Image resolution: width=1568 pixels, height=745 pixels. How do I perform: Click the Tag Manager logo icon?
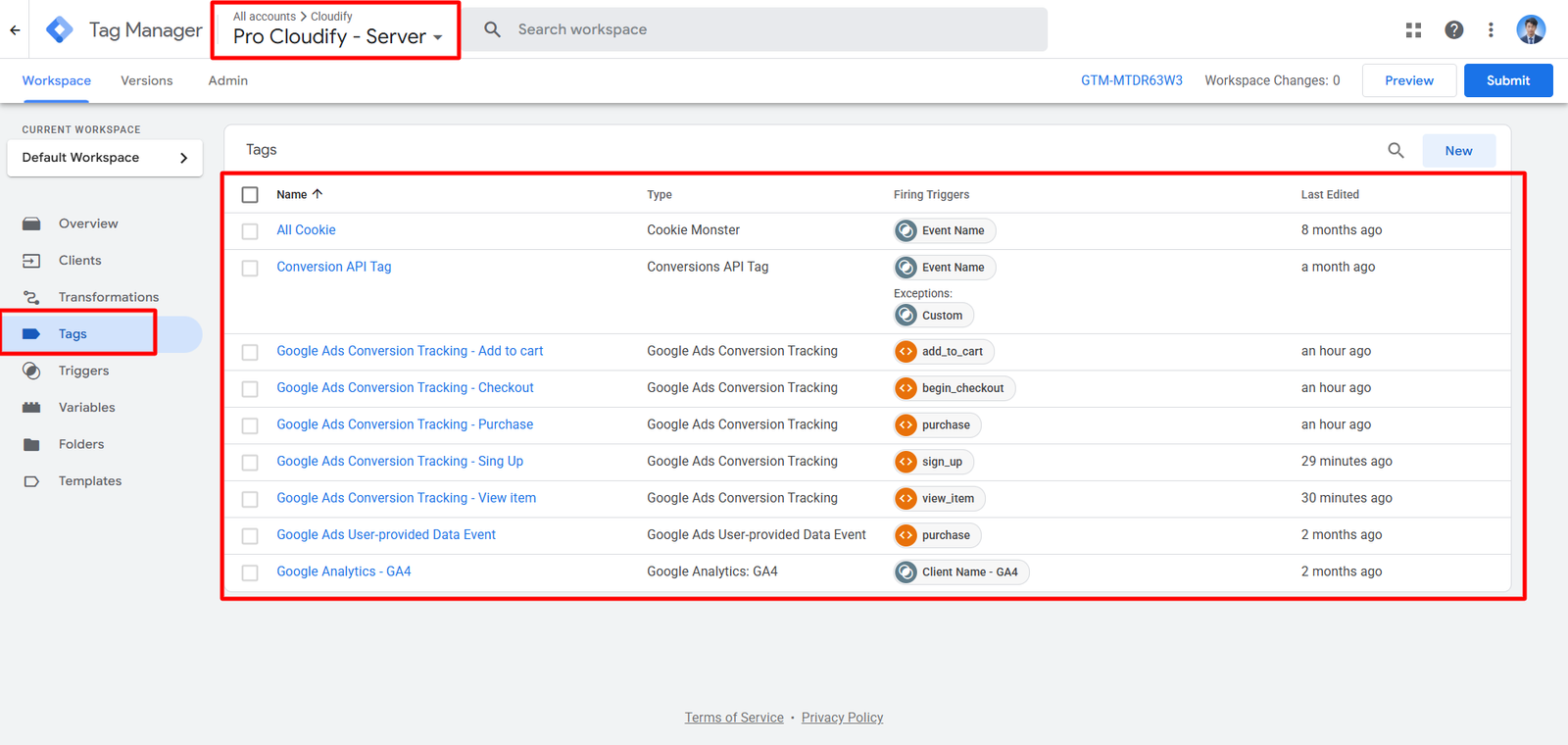click(60, 30)
